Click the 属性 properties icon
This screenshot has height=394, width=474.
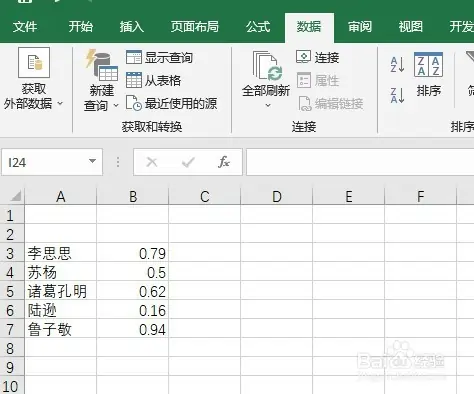click(x=304, y=80)
